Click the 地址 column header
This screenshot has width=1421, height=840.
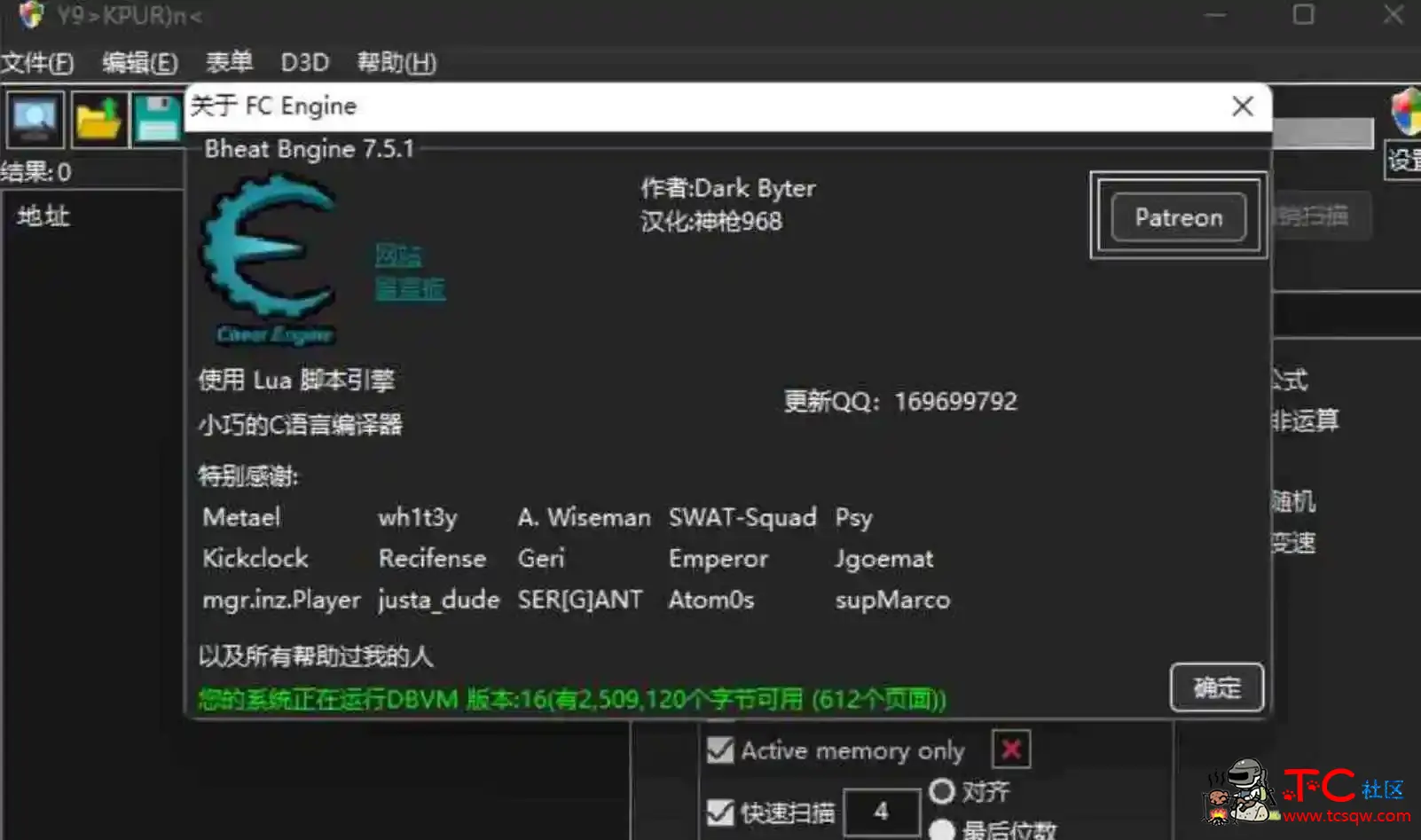[x=43, y=216]
